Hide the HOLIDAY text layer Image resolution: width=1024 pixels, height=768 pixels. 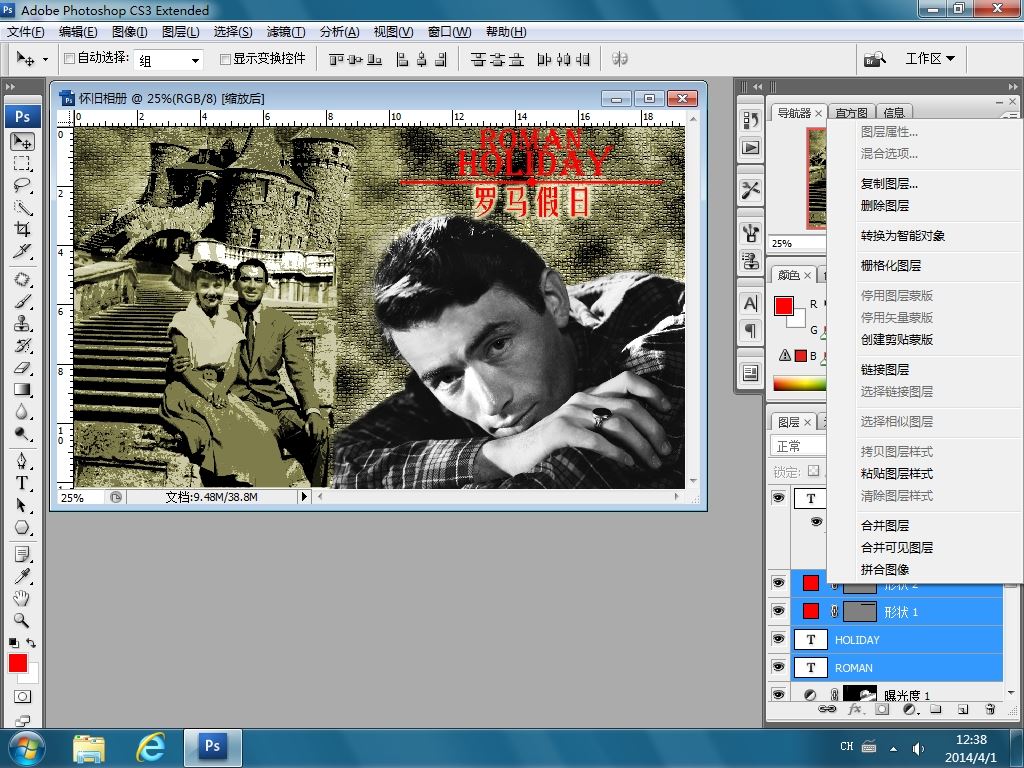pos(778,639)
